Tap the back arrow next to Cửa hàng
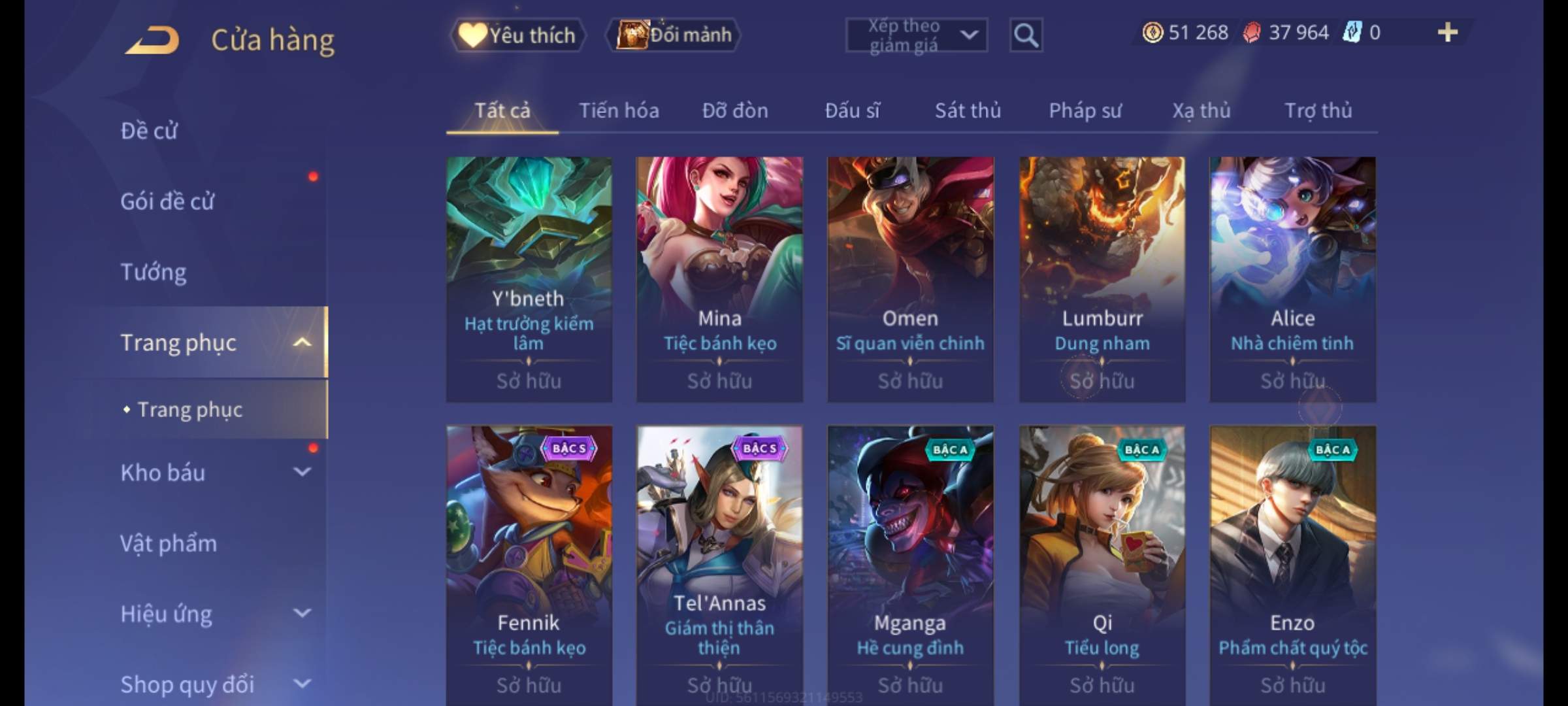The height and width of the screenshot is (706, 1568). click(x=152, y=40)
